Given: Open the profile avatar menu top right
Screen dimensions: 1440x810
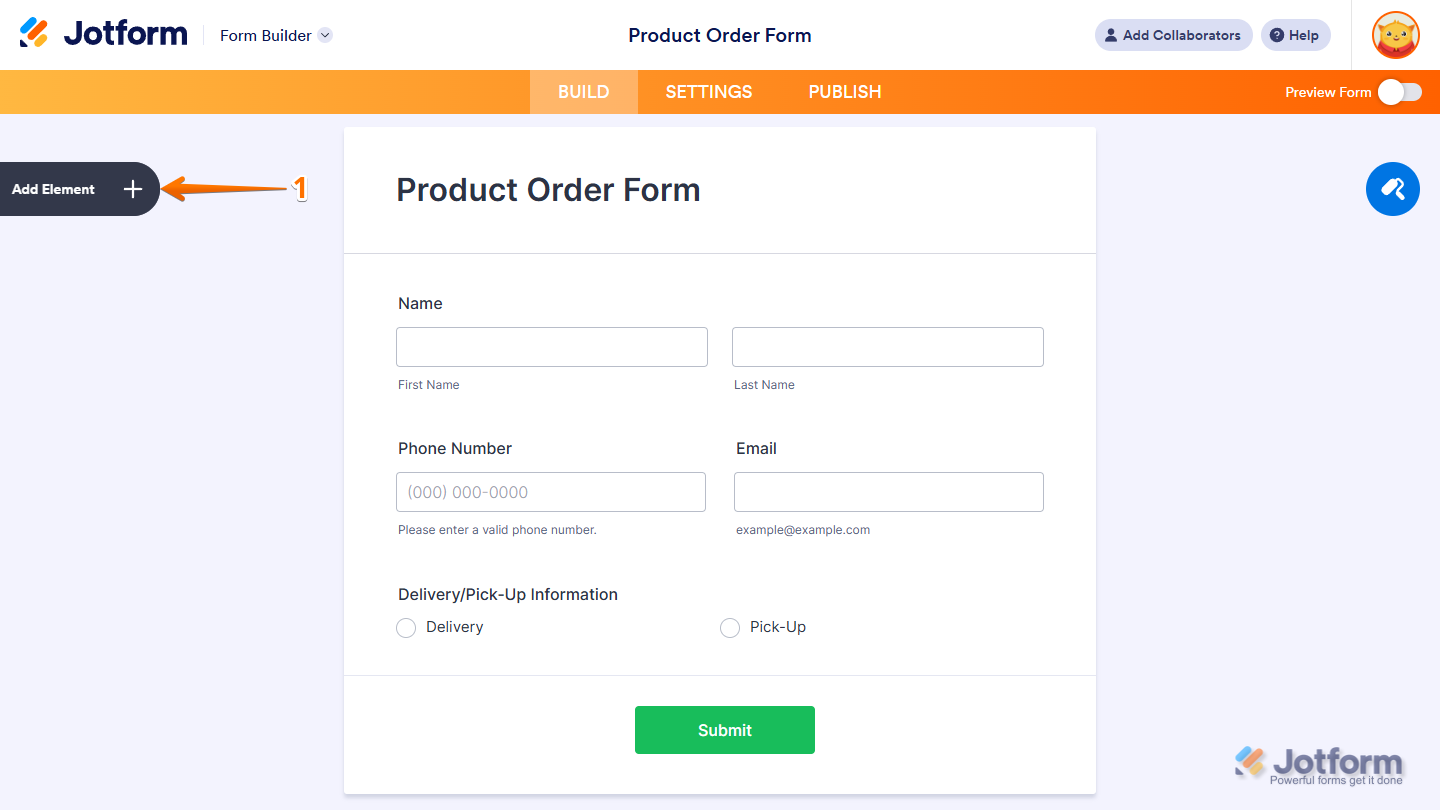Looking at the screenshot, I should pyautogui.click(x=1395, y=35).
